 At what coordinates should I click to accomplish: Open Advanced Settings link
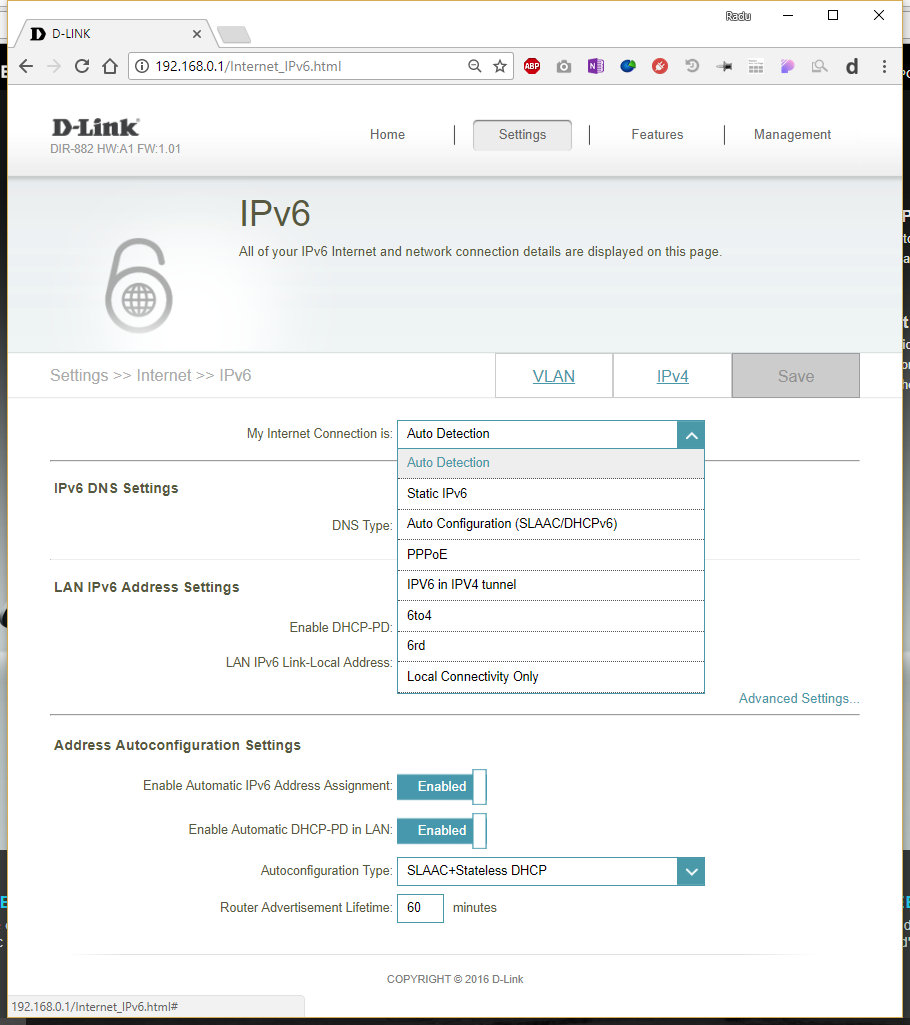pos(799,698)
